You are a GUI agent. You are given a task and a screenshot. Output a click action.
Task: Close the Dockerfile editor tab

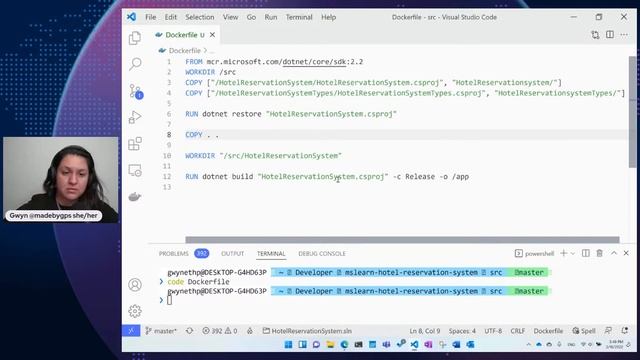point(212,35)
